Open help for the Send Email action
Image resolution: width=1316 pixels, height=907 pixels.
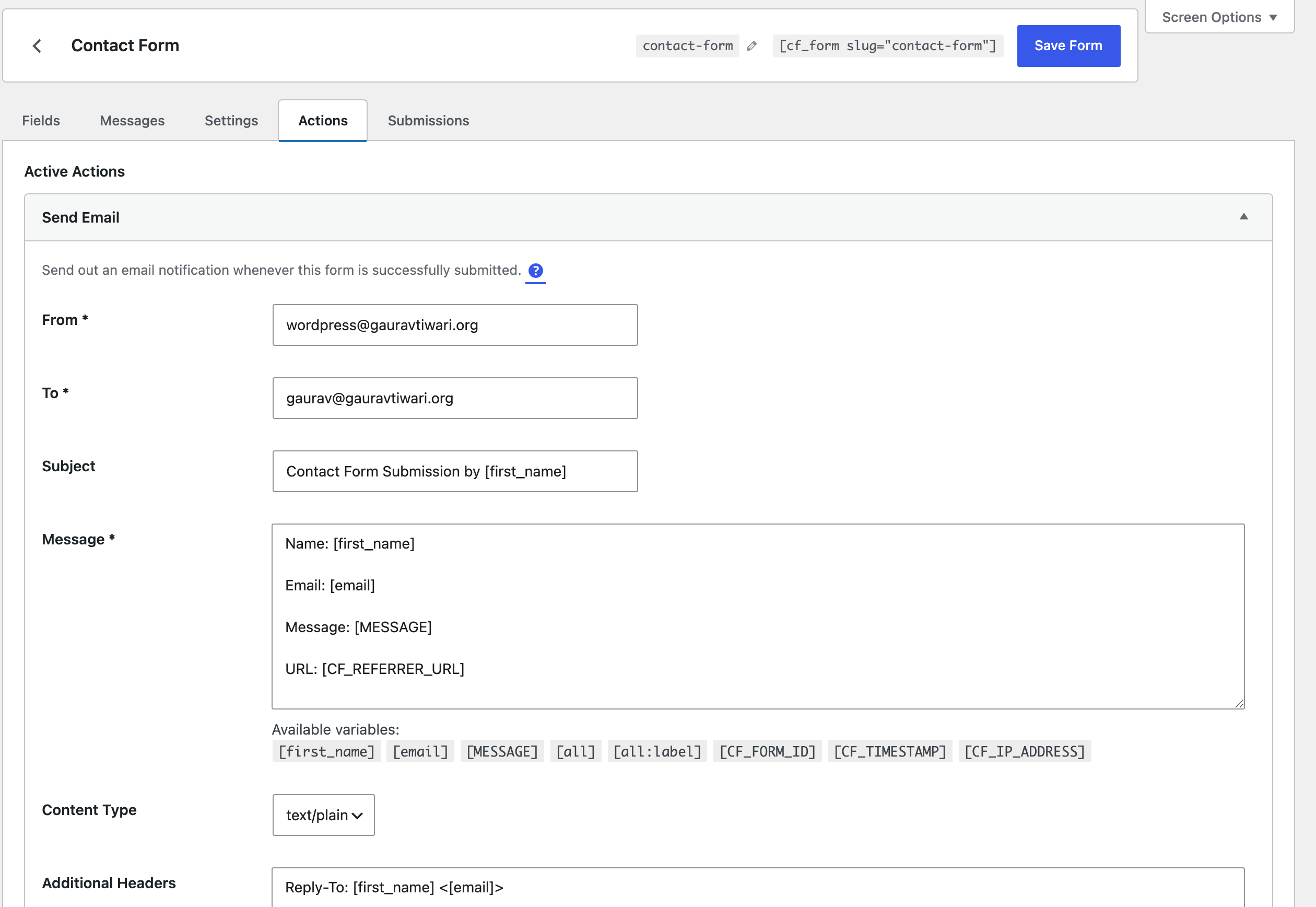click(x=535, y=271)
